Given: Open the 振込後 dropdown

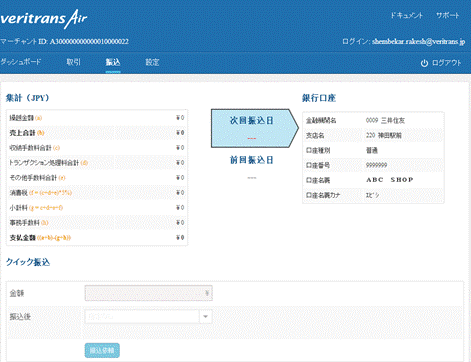Looking at the screenshot, I should tap(148, 317).
